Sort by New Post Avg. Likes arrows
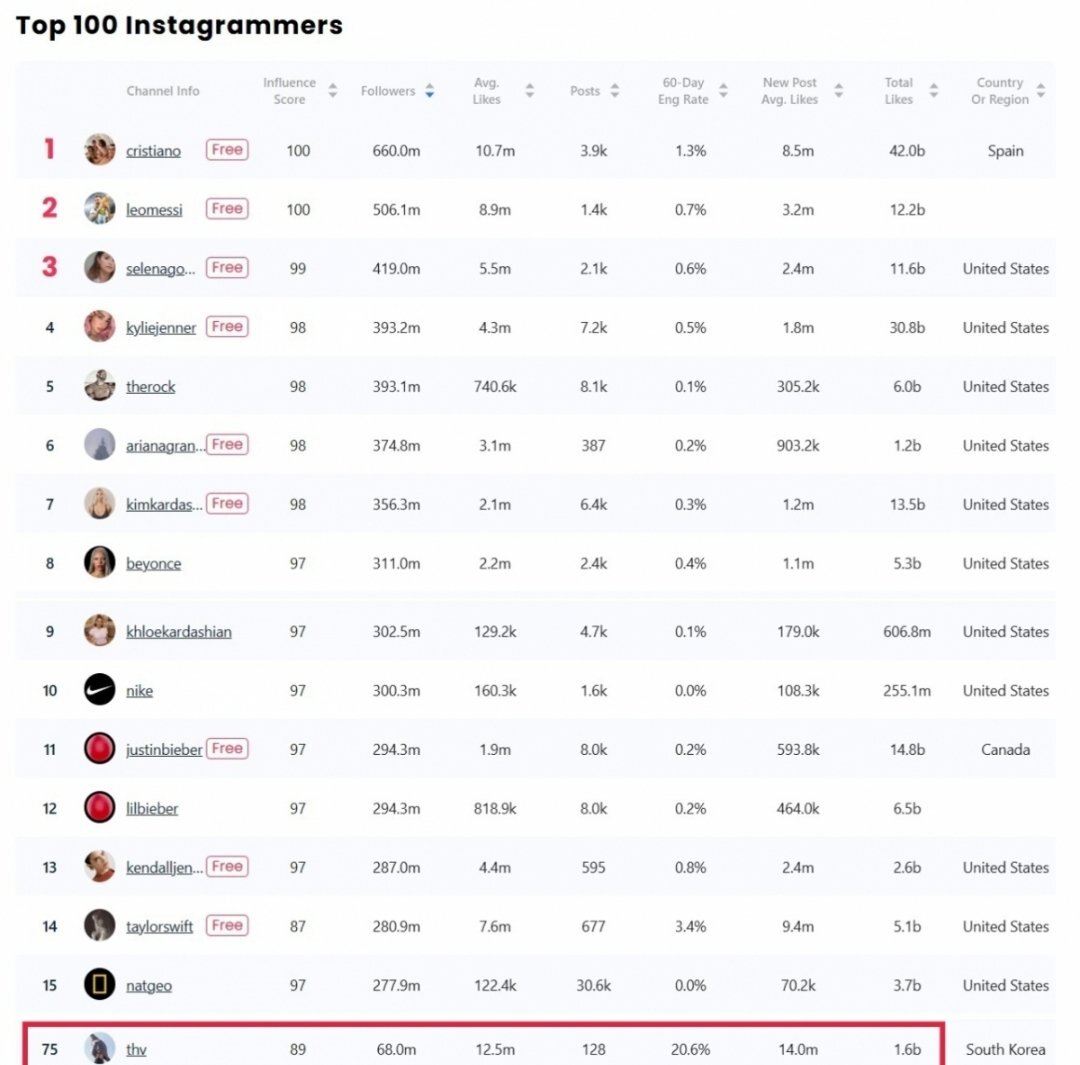1080x1065 pixels. click(838, 90)
